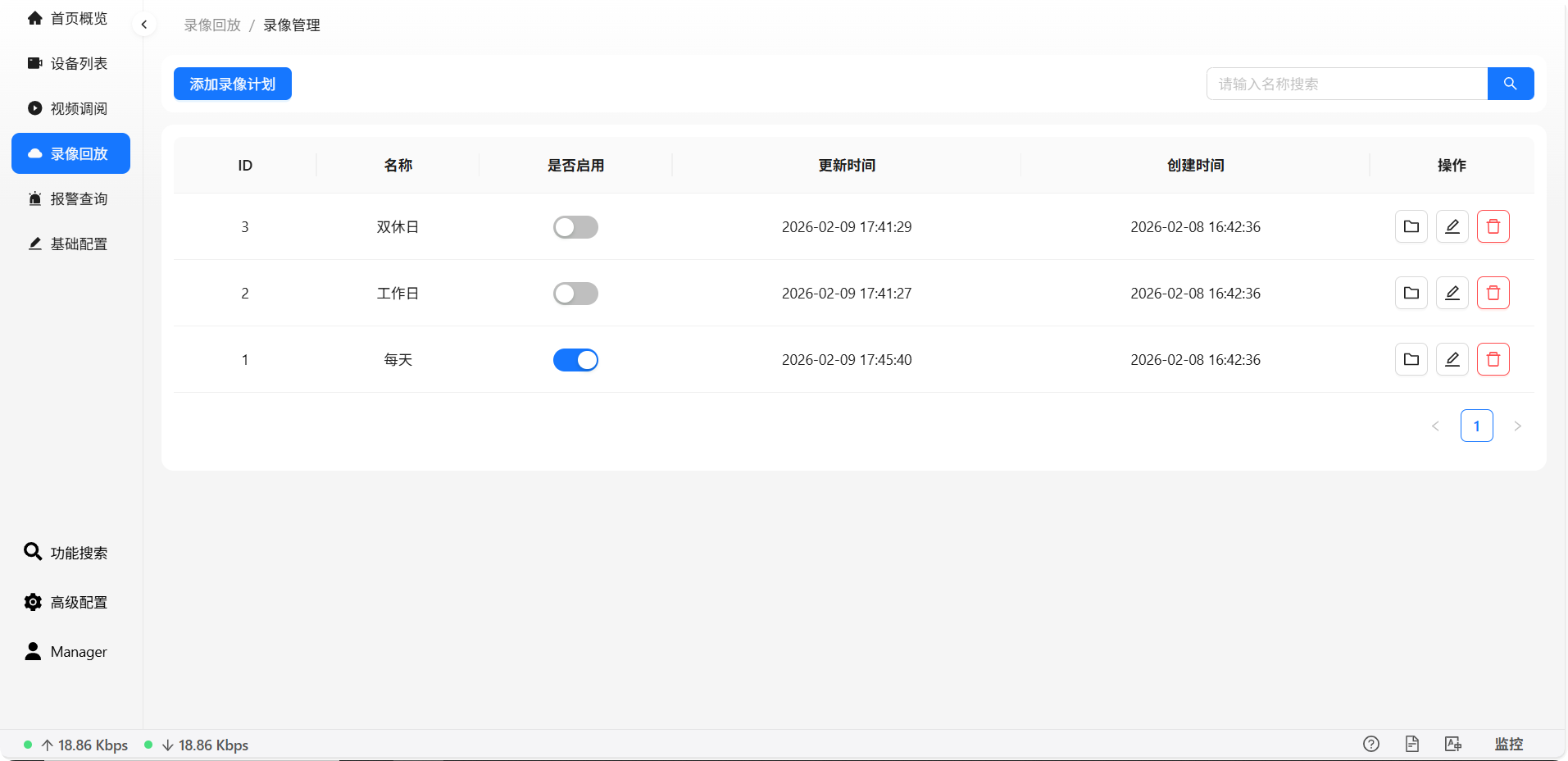Enable the 工作日 recording plan toggle
1568x761 pixels.
[575, 293]
